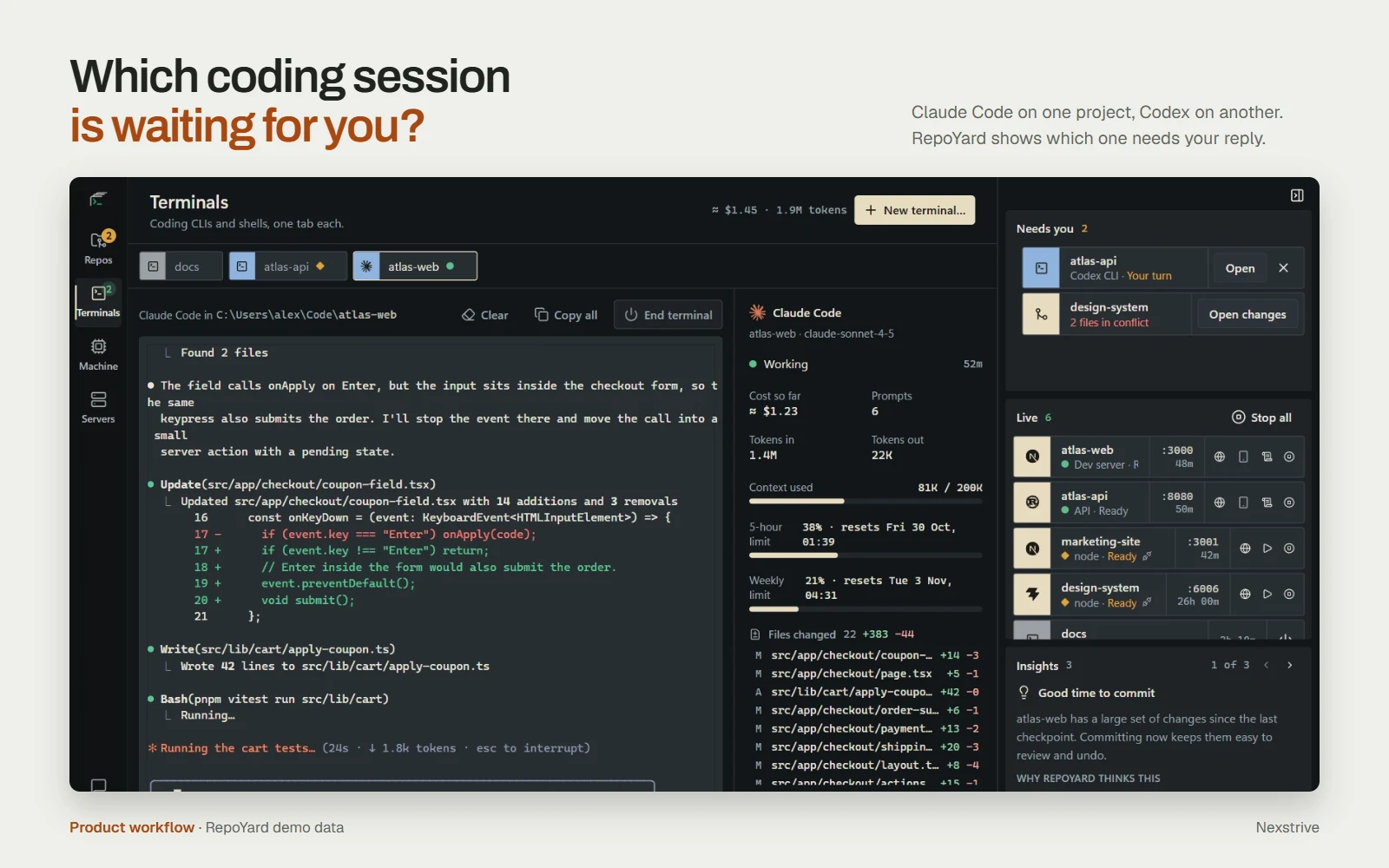Click the atlas-api Rust logo tile

click(x=1032, y=503)
